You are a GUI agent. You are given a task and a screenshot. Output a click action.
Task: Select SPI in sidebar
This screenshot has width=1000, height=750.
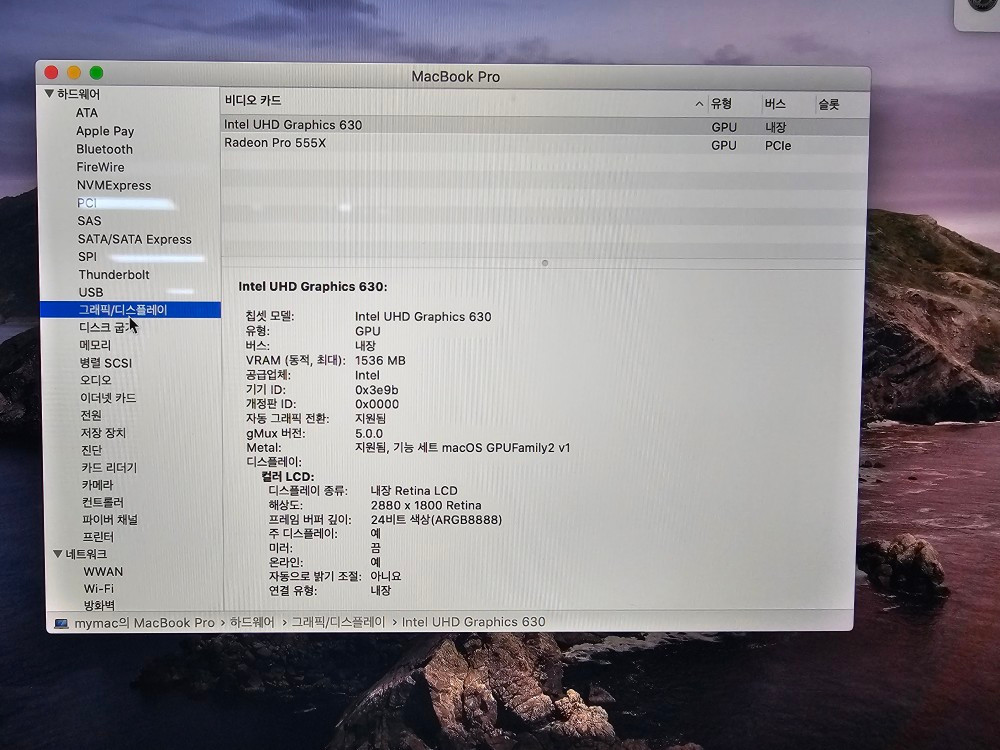click(x=87, y=256)
